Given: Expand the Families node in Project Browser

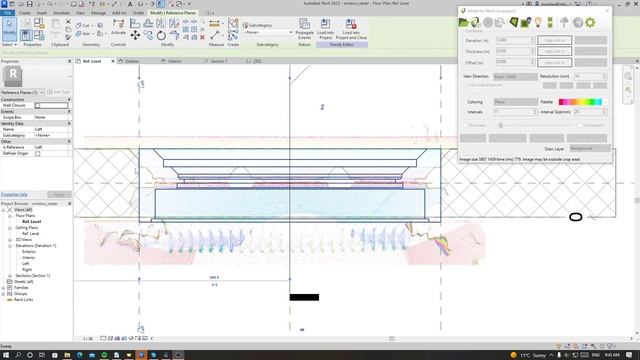Looking at the screenshot, I should (3, 288).
